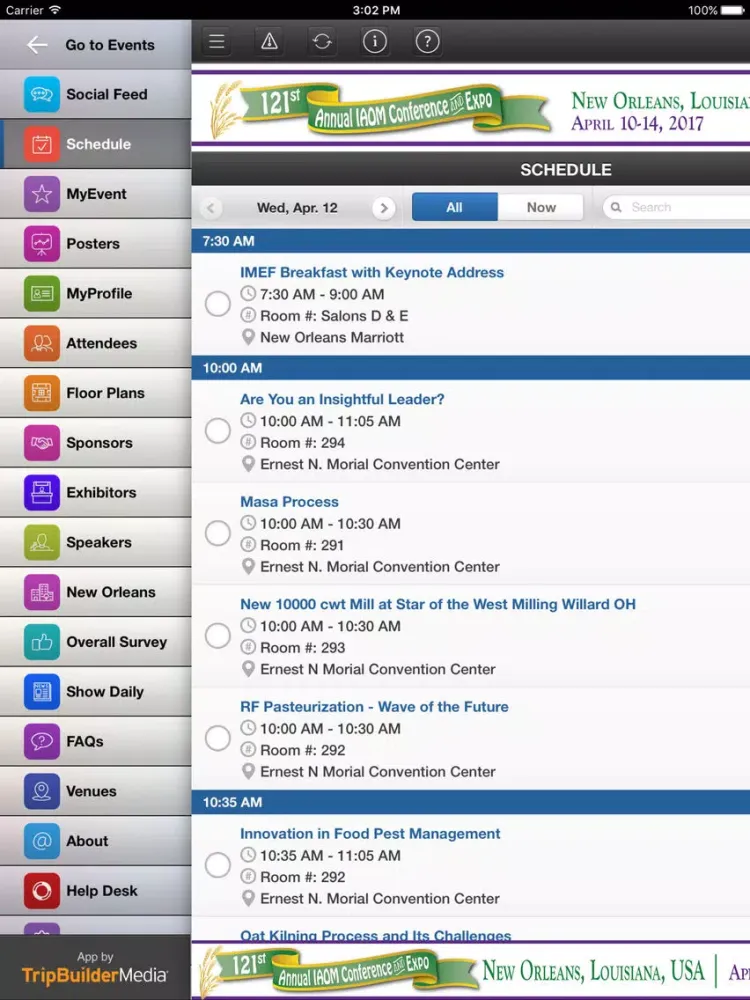Open the About at-sign icon

point(42,841)
